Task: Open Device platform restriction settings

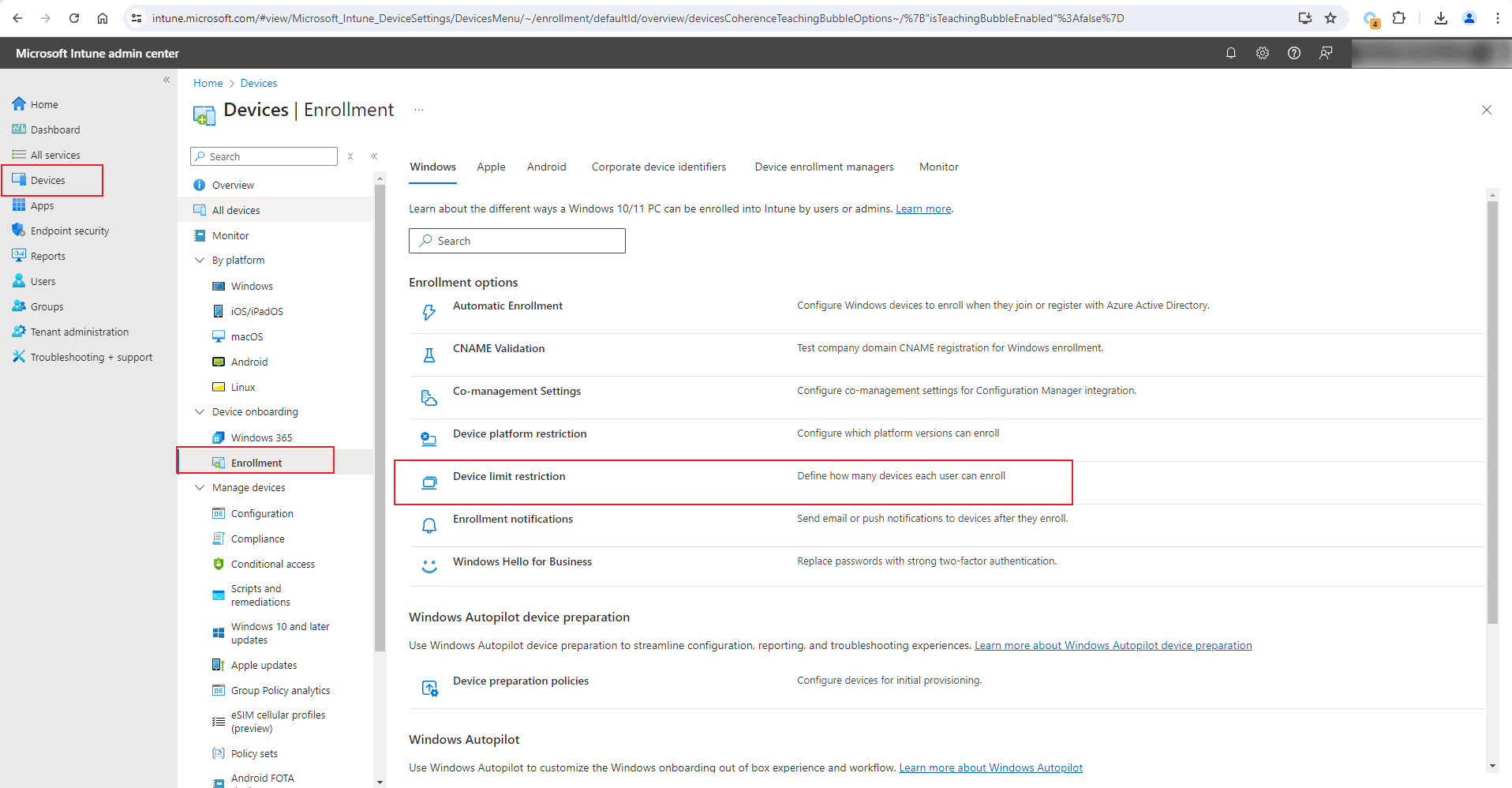Action: click(x=518, y=433)
